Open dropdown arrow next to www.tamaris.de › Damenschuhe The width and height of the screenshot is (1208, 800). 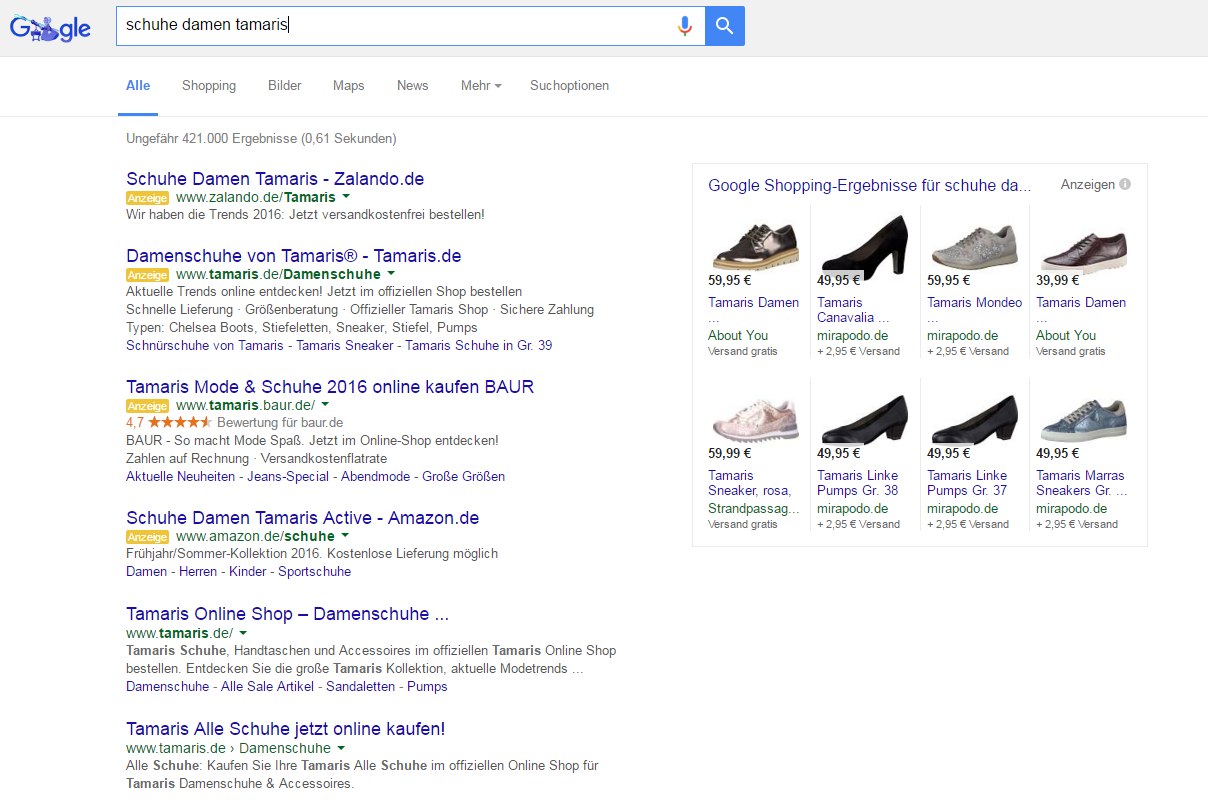tap(341, 748)
